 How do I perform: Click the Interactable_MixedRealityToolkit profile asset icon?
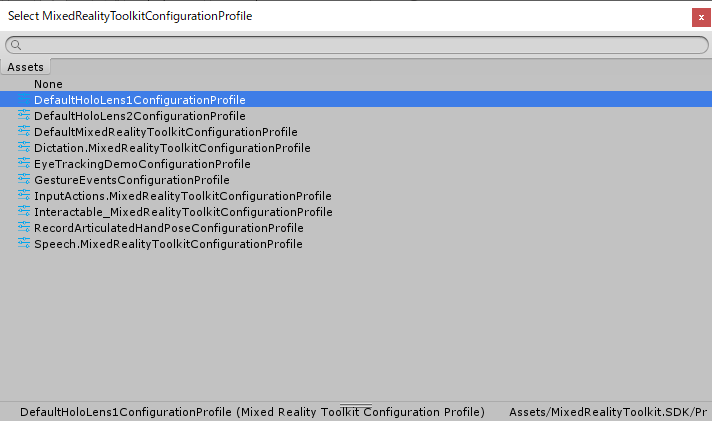pos(24,211)
